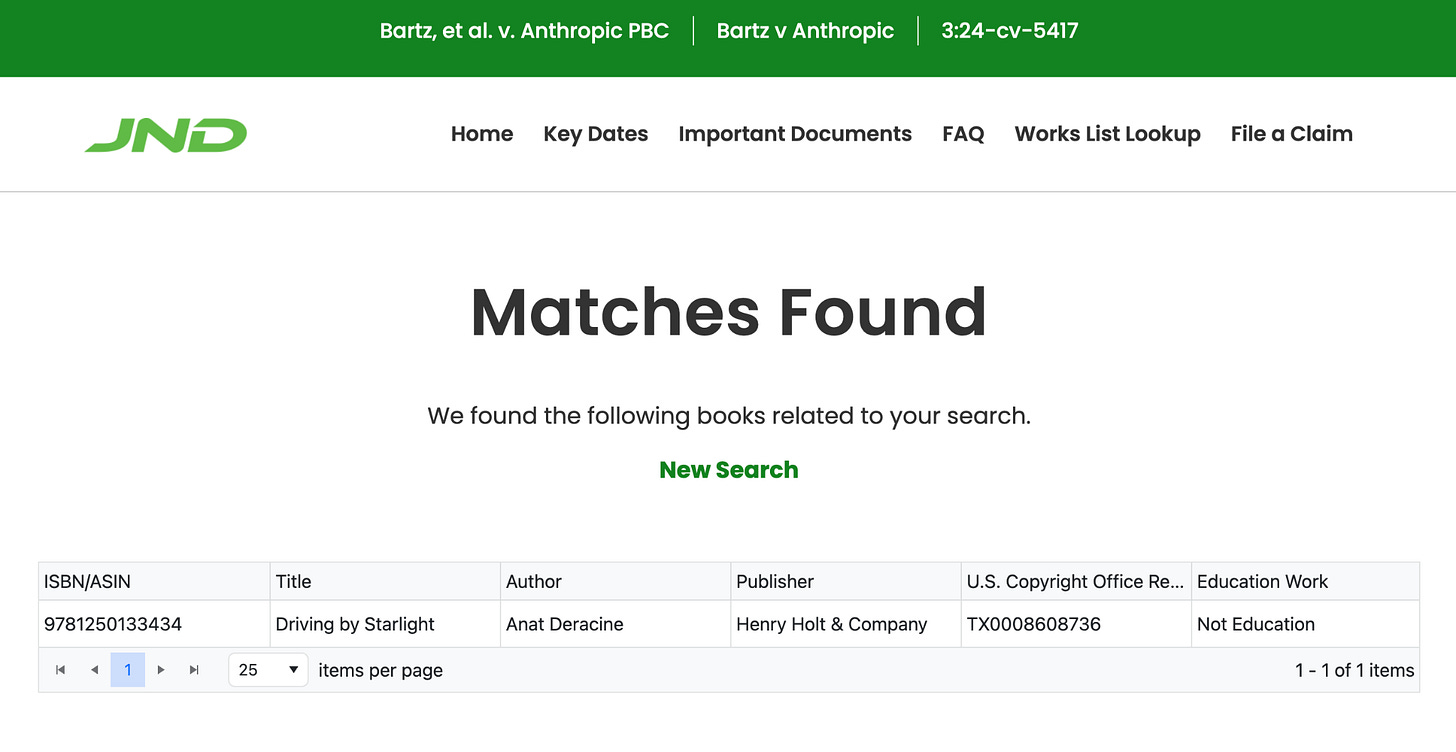
Task: Click the New Search link
Action: [729, 470]
